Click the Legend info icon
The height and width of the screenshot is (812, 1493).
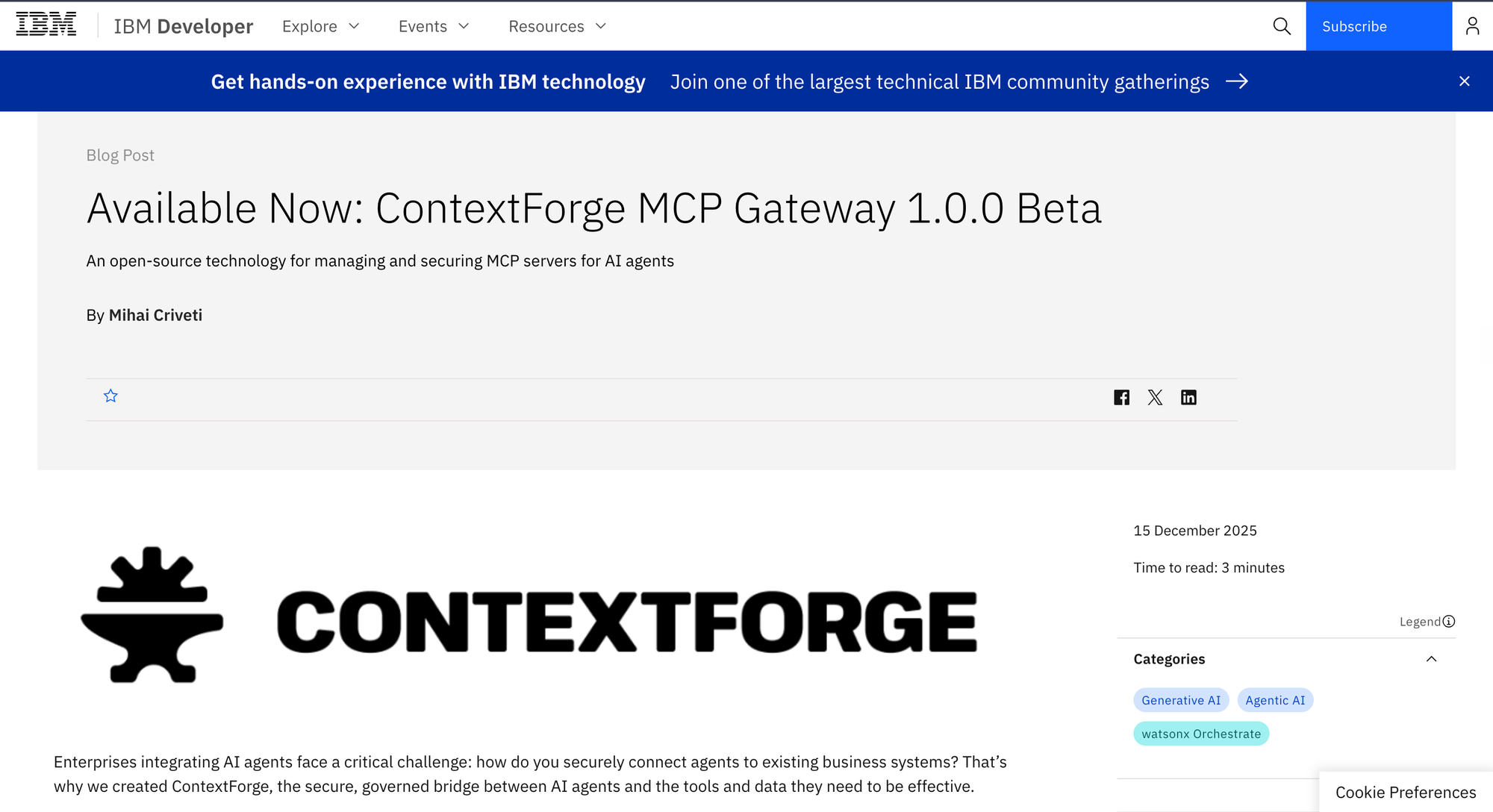point(1449,622)
